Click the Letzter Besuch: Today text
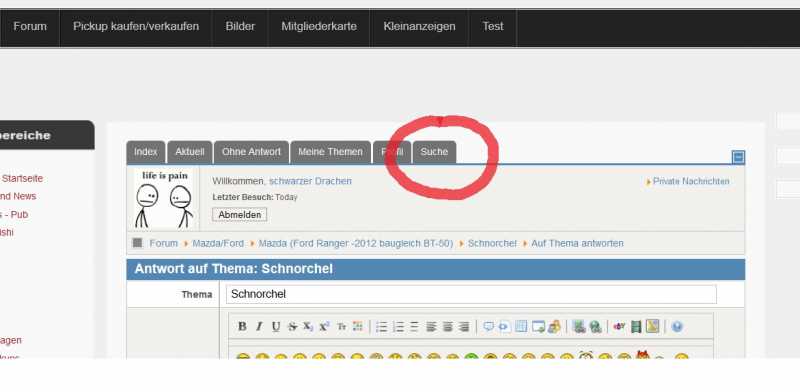This screenshot has height=392, width=800. (x=255, y=197)
